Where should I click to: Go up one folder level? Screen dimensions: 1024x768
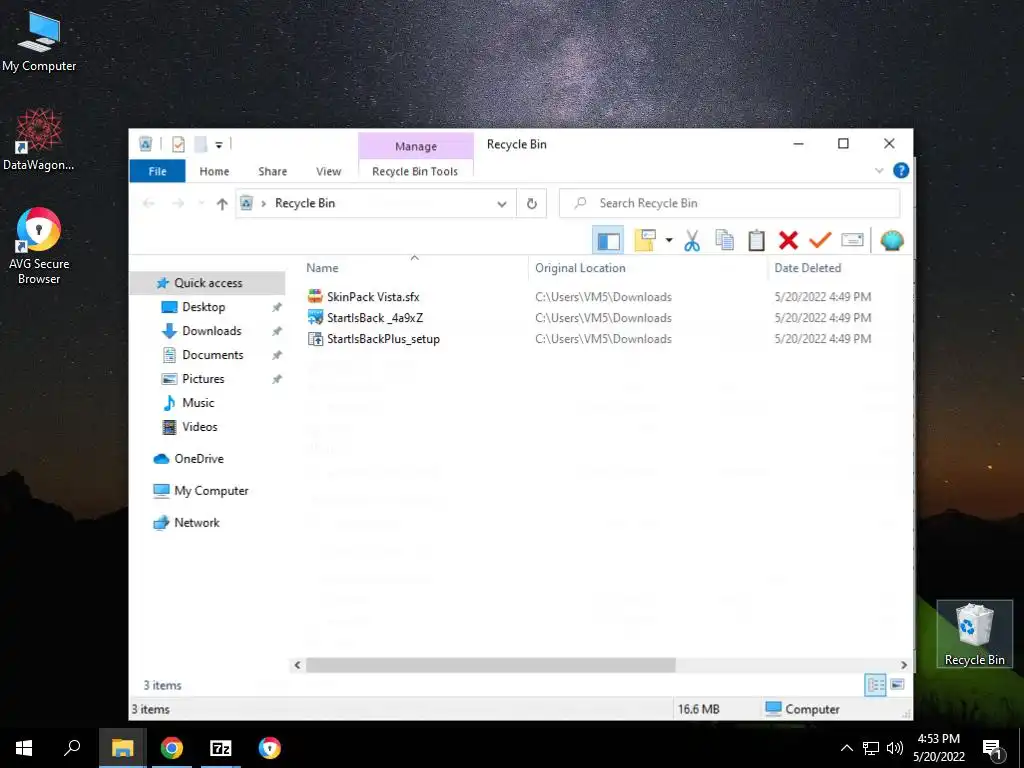(x=222, y=204)
